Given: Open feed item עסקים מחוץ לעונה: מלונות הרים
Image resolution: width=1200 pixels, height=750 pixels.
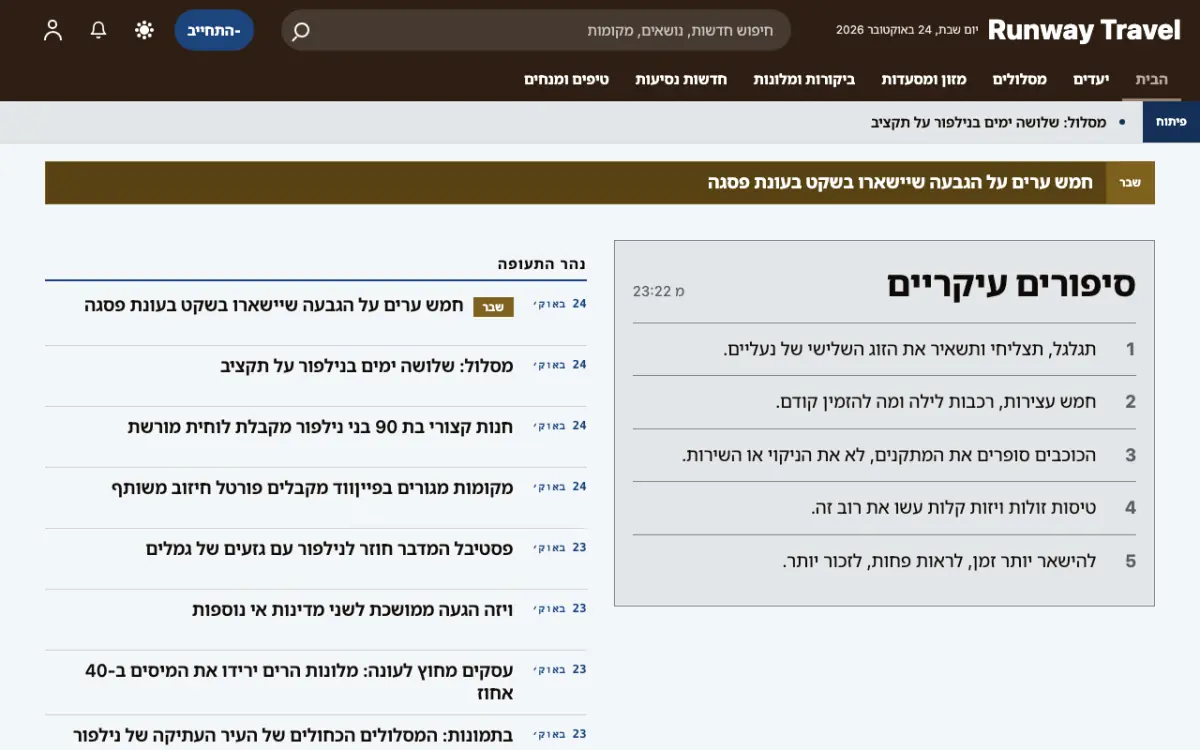Looking at the screenshot, I should [x=299, y=681].
